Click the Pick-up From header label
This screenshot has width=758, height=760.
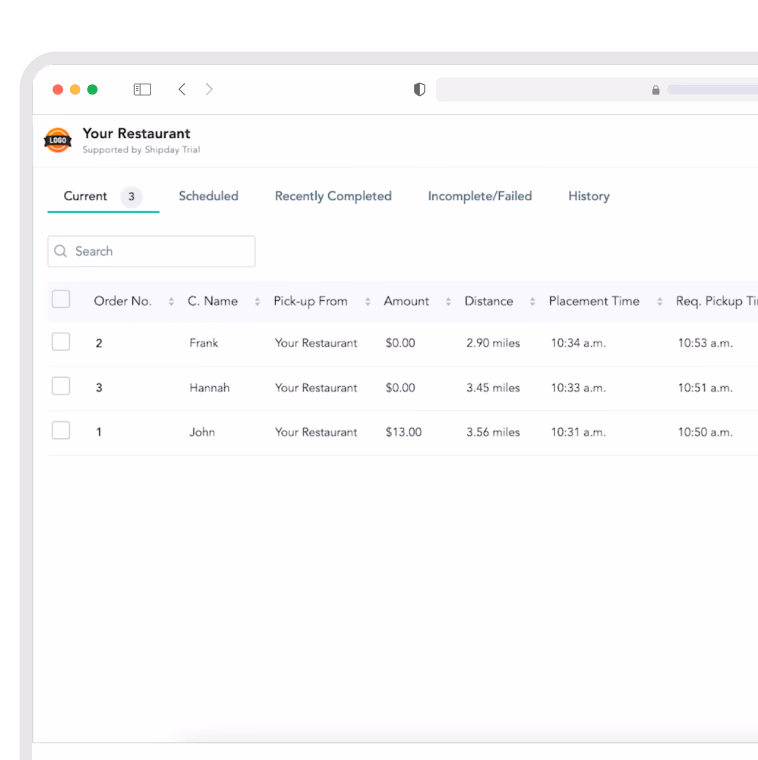311,301
